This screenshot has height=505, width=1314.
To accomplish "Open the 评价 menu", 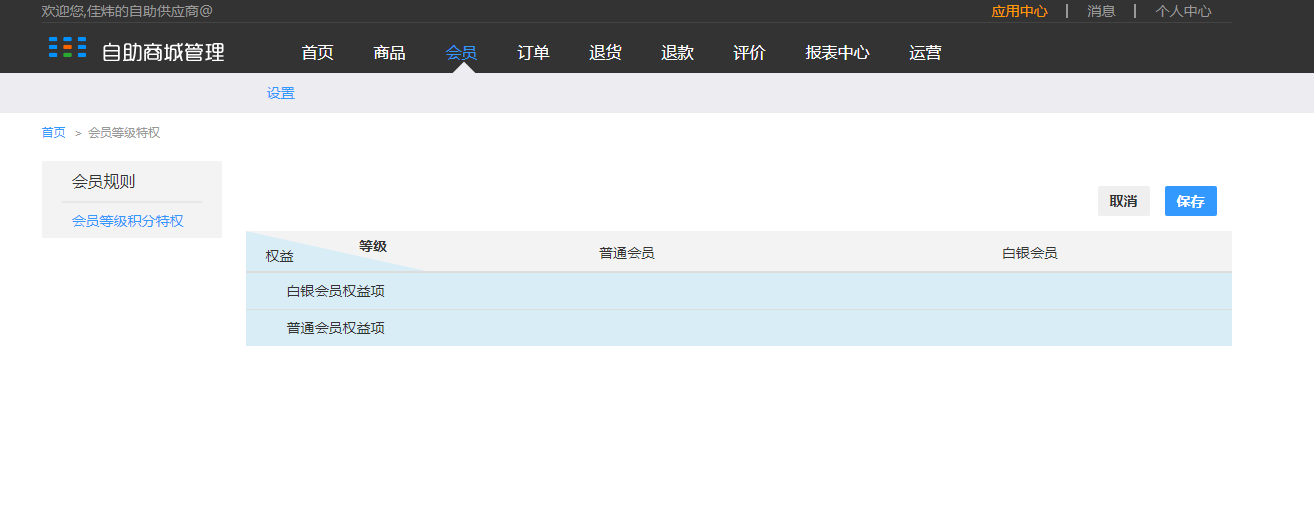I will click(x=749, y=53).
